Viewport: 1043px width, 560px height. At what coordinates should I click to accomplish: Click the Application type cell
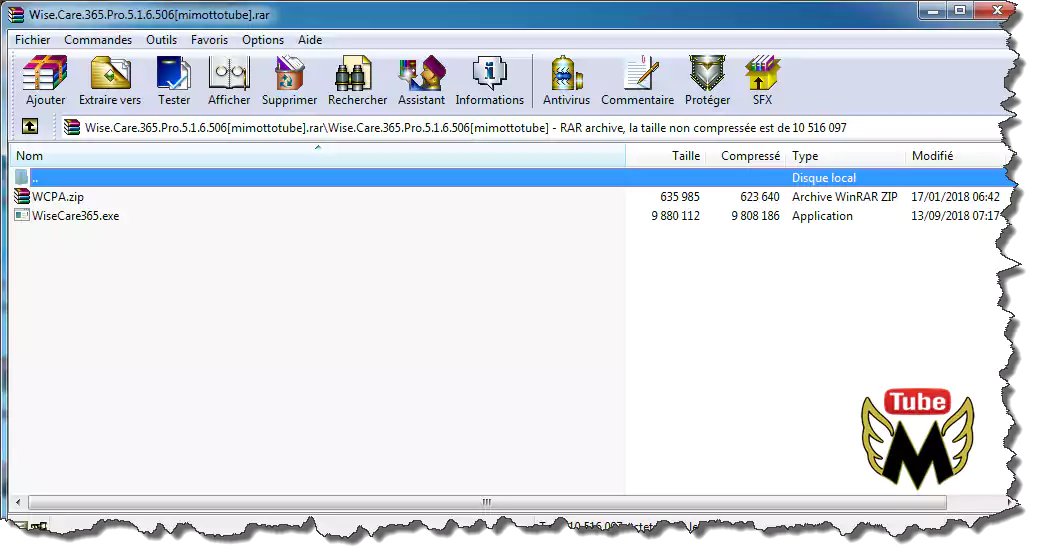pos(822,215)
